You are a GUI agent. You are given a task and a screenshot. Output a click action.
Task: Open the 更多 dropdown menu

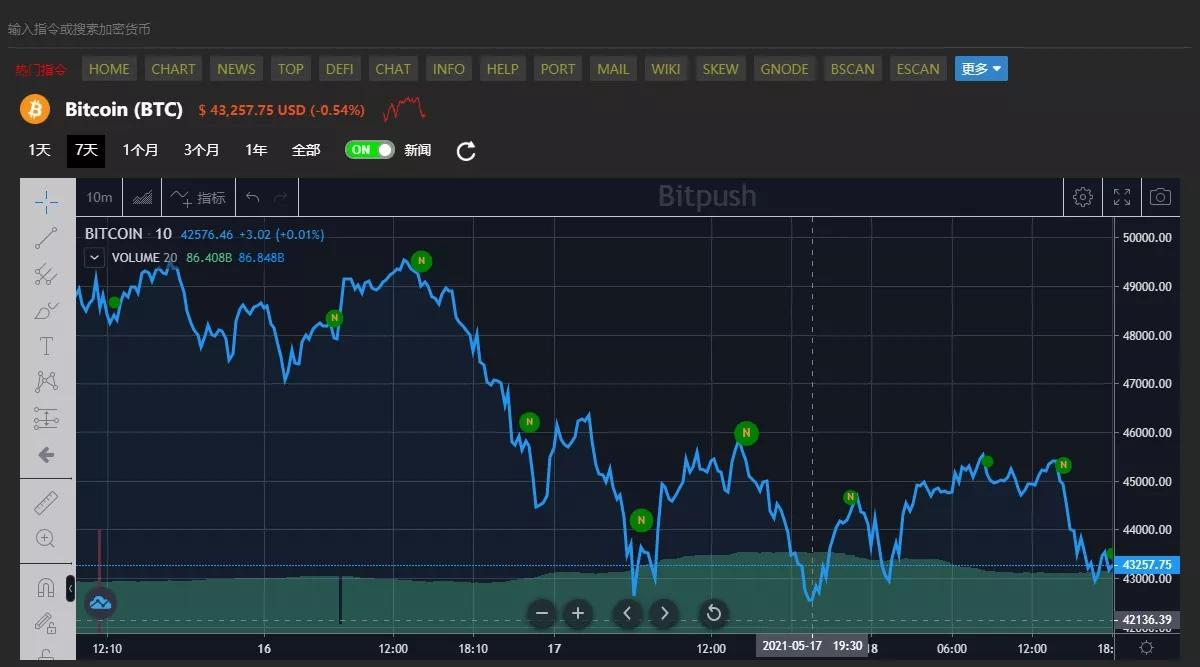981,69
